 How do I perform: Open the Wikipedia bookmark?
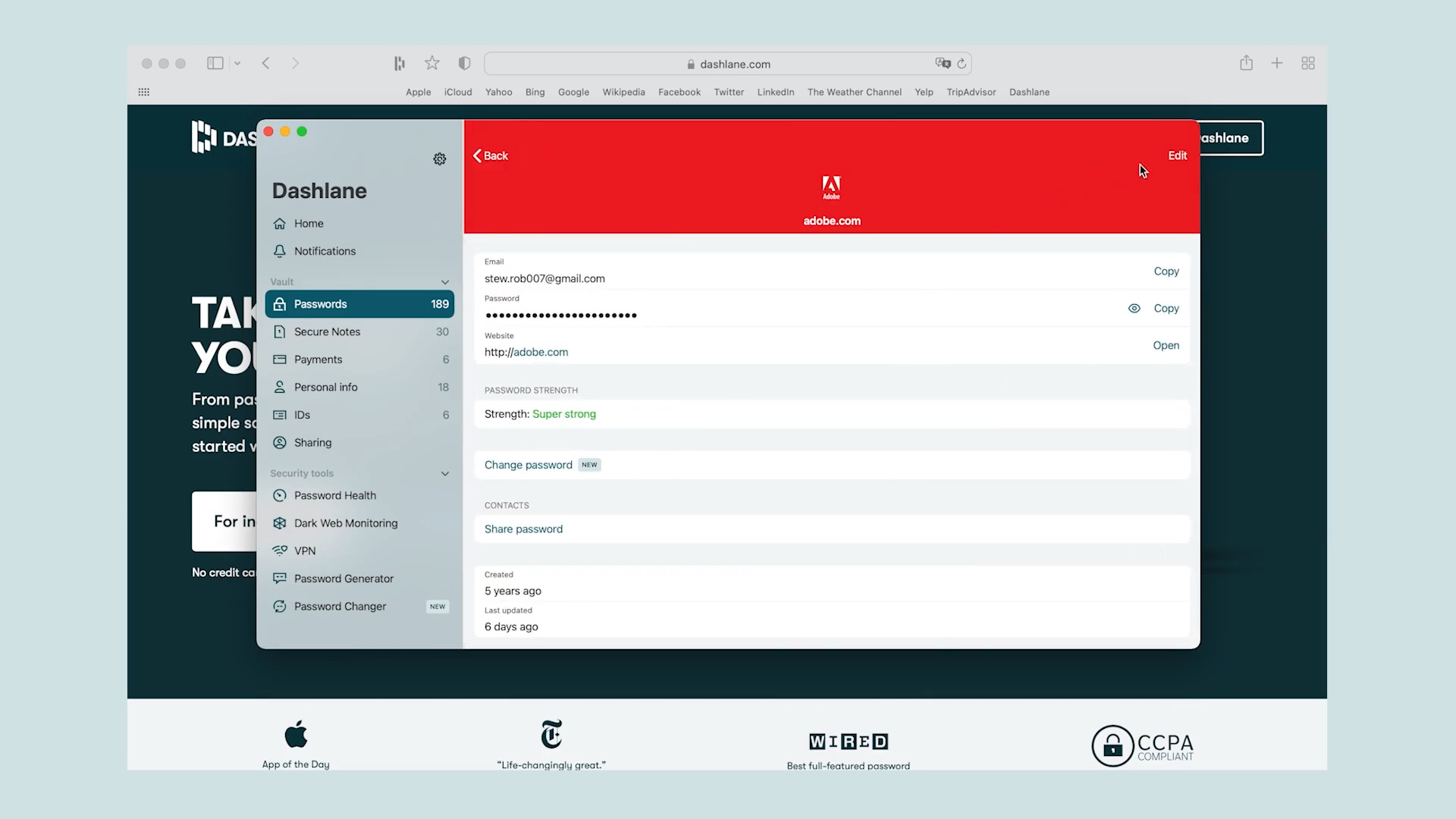(x=623, y=93)
